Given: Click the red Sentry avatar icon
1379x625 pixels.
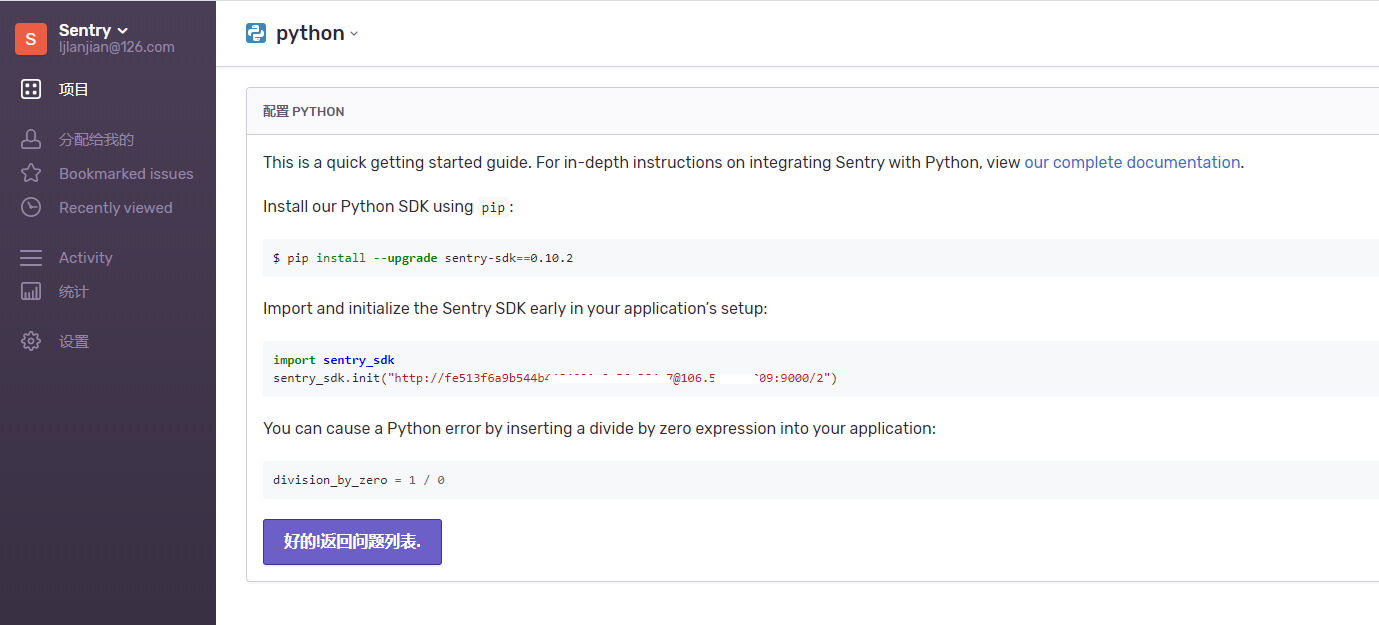Looking at the screenshot, I should (x=30, y=38).
